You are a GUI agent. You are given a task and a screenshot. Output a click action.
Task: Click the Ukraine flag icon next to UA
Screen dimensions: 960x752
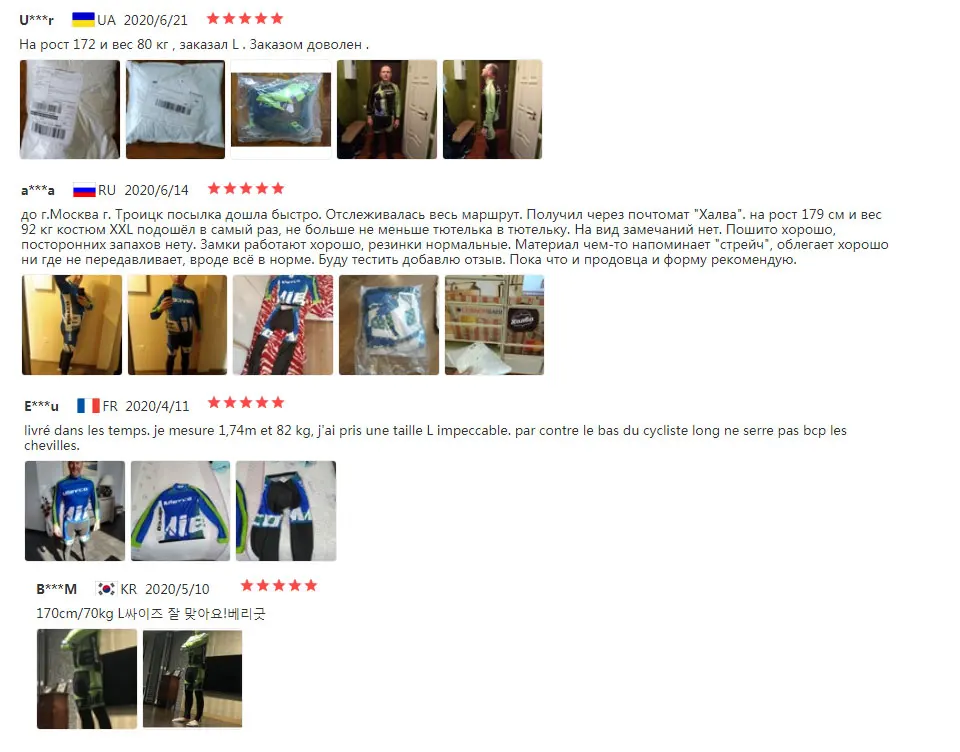tap(83, 20)
